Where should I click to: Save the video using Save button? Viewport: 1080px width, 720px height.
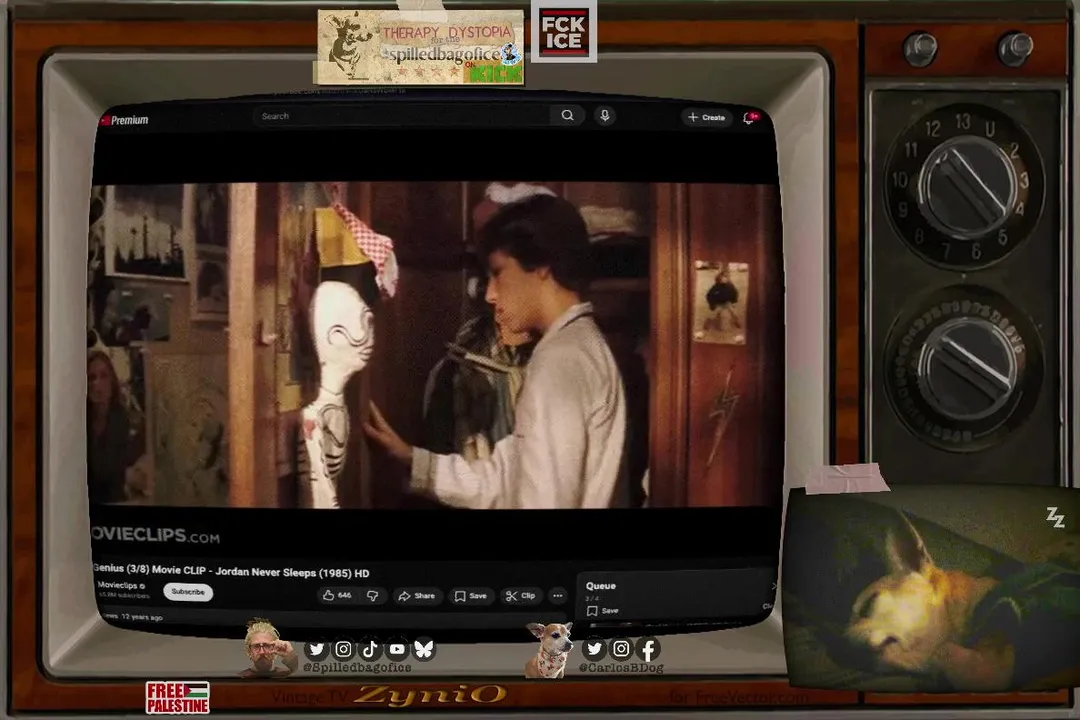tap(471, 595)
